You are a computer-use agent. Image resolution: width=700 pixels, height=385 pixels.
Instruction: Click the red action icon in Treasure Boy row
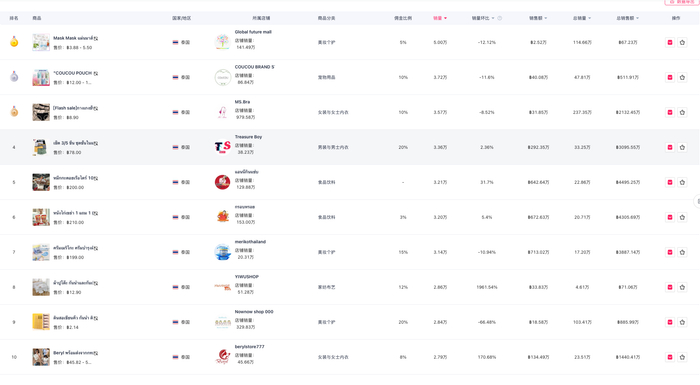coord(670,147)
